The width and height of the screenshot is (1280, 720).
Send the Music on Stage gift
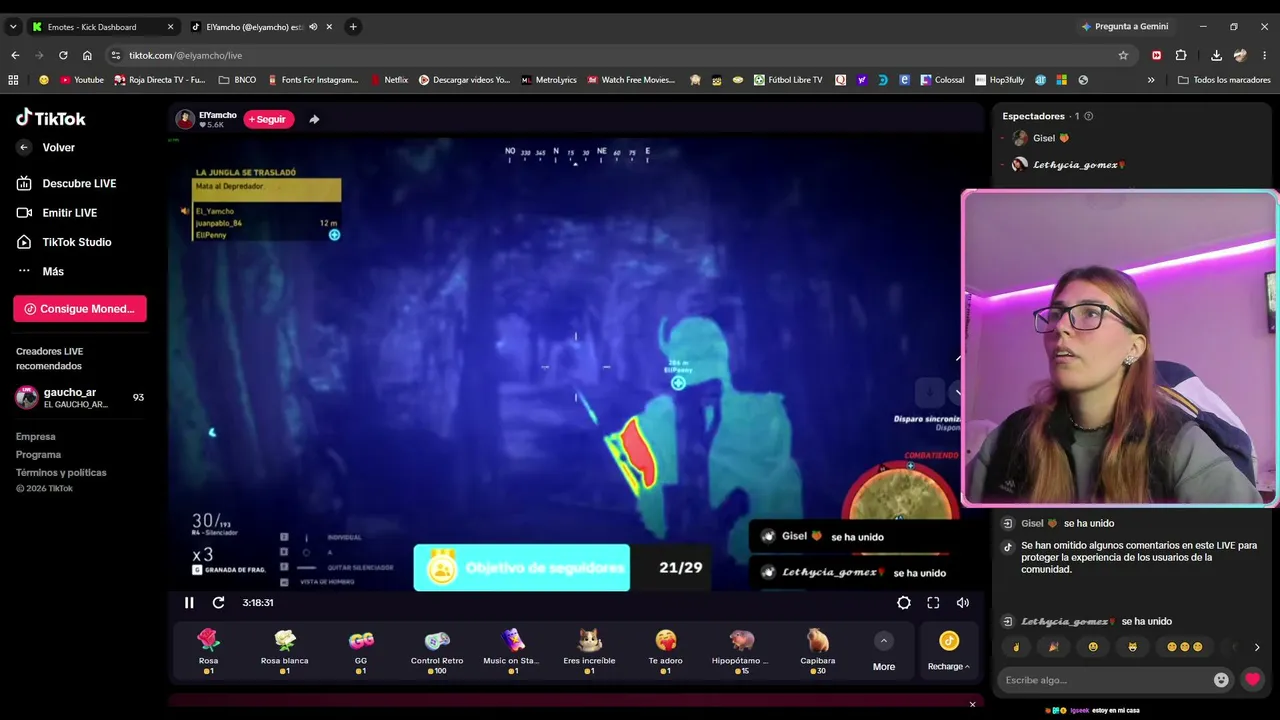(511, 650)
